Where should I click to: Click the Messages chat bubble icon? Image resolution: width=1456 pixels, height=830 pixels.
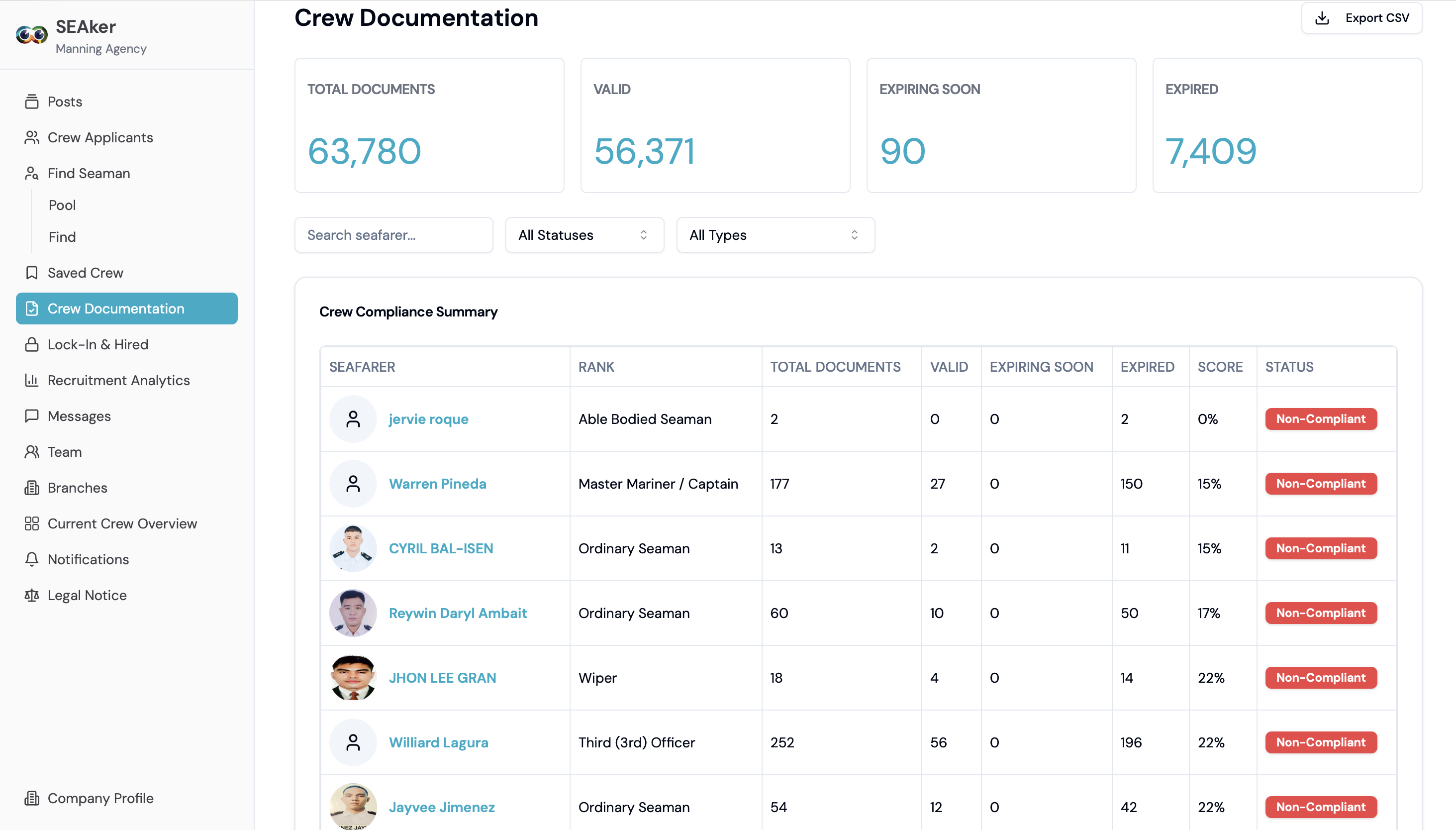pyautogui.click(x=32, y=415)
